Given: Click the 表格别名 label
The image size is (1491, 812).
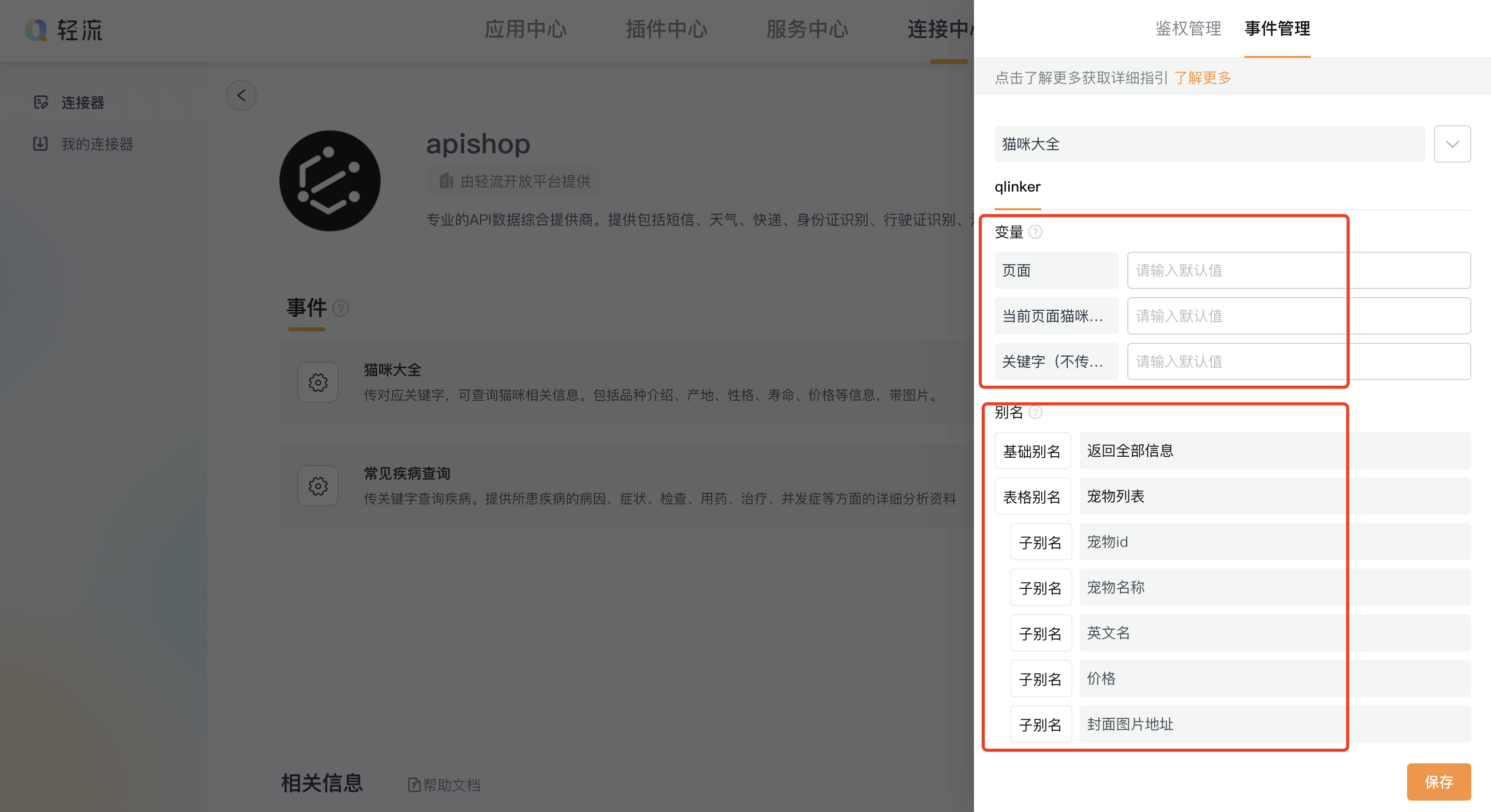Looking at the screenshot, I should point(1032,497).
